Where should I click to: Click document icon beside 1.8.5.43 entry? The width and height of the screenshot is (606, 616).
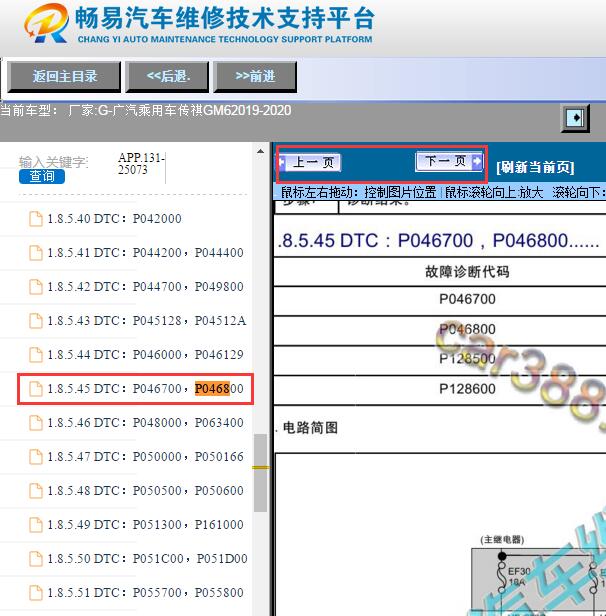coord(36,321)
